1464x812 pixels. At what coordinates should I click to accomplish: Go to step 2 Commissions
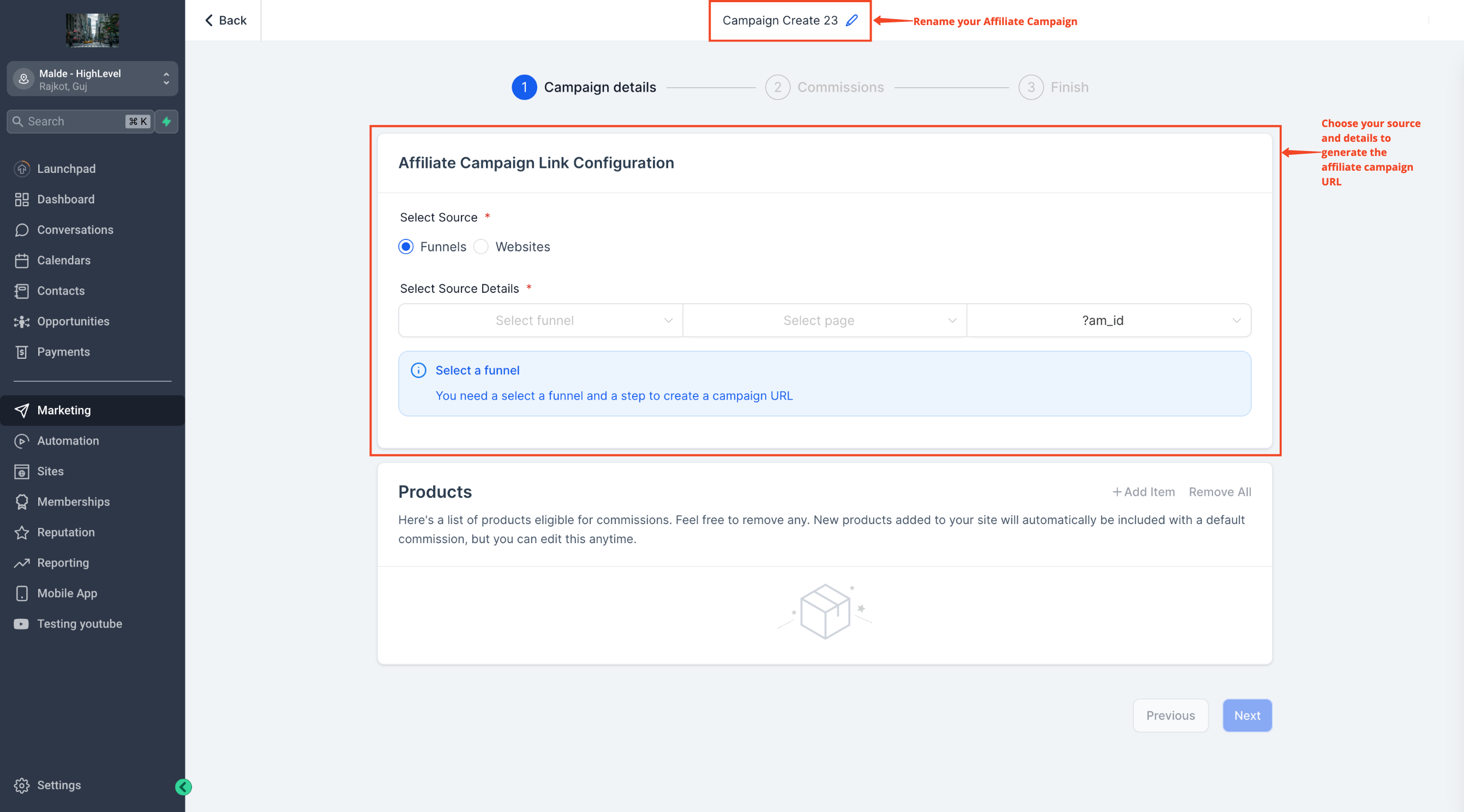click(x=824, y=87)
